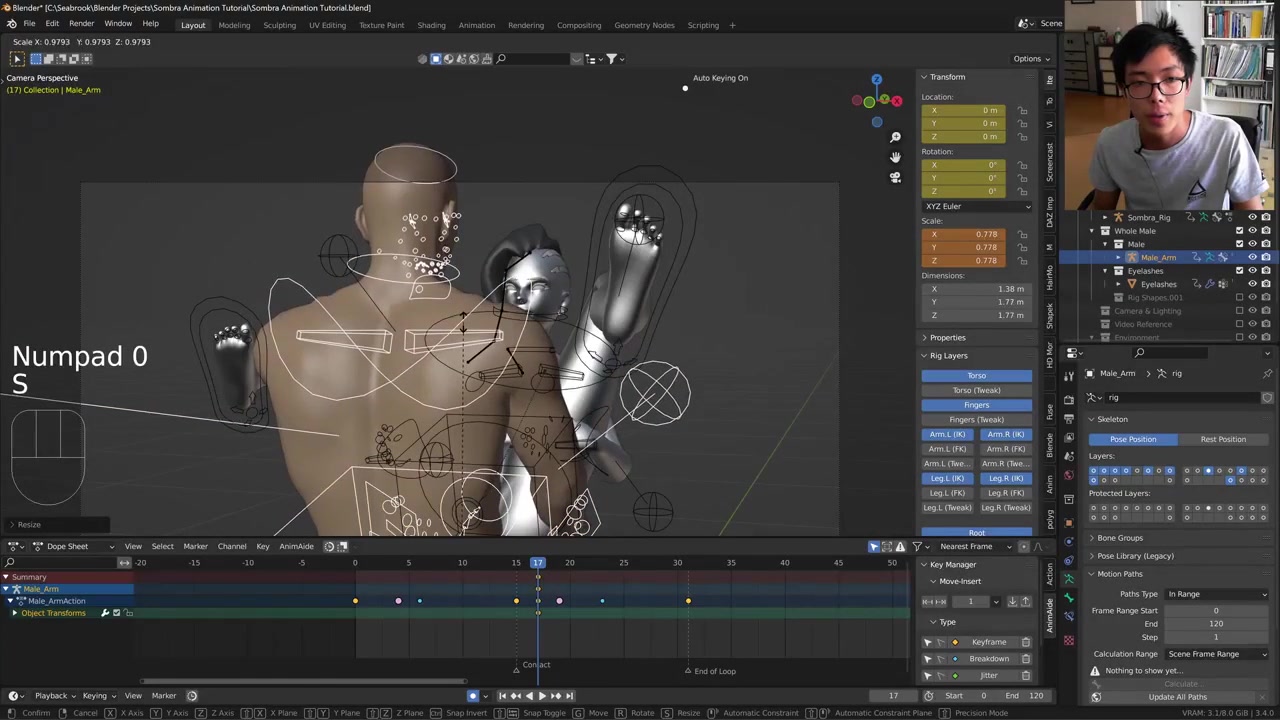Switch to the Animation workspace tab
1280x720 pixels.
click(476, 25)
